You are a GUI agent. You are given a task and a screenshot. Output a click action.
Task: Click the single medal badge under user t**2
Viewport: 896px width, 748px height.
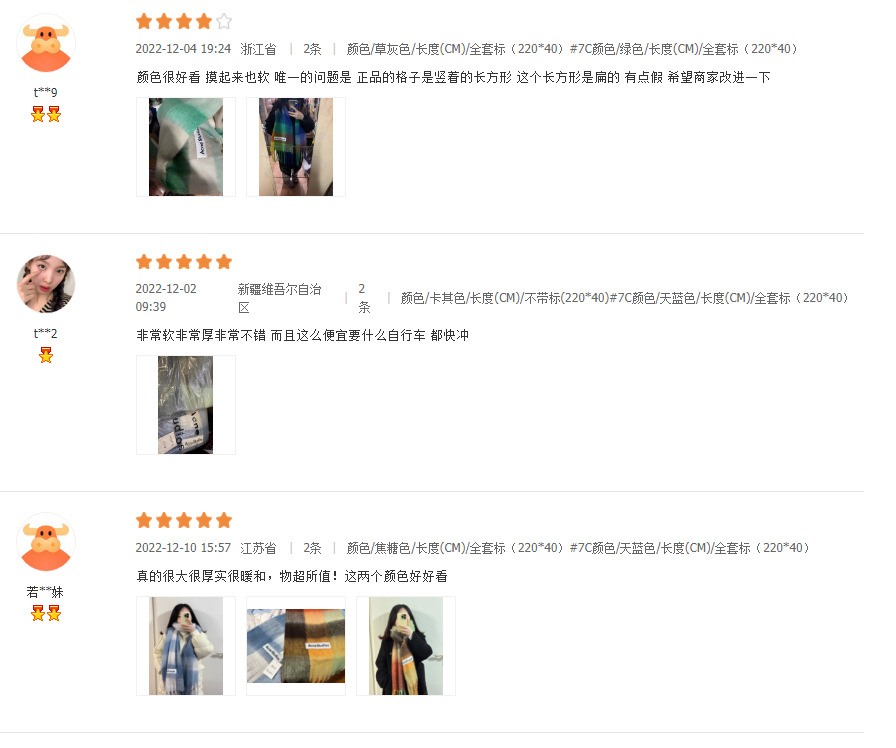pos(46,355)
